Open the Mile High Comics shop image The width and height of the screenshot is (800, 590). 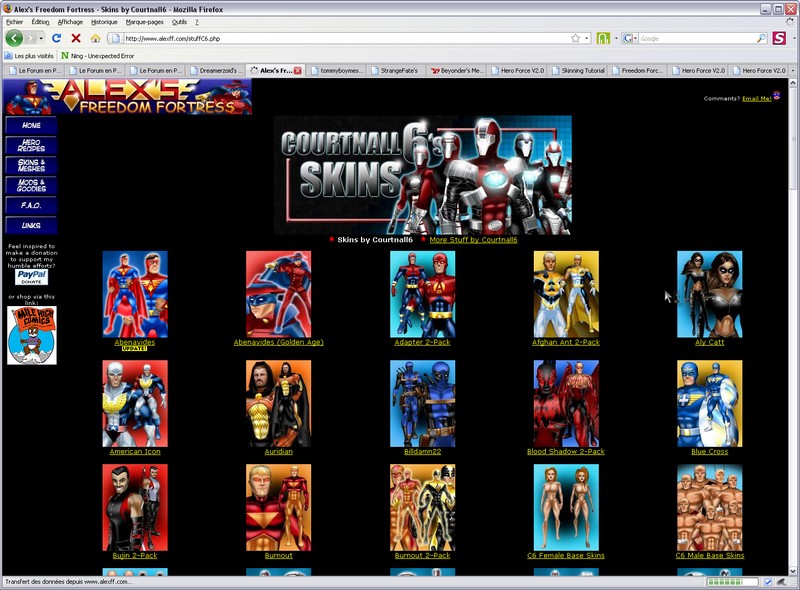[x=32, y=335]
